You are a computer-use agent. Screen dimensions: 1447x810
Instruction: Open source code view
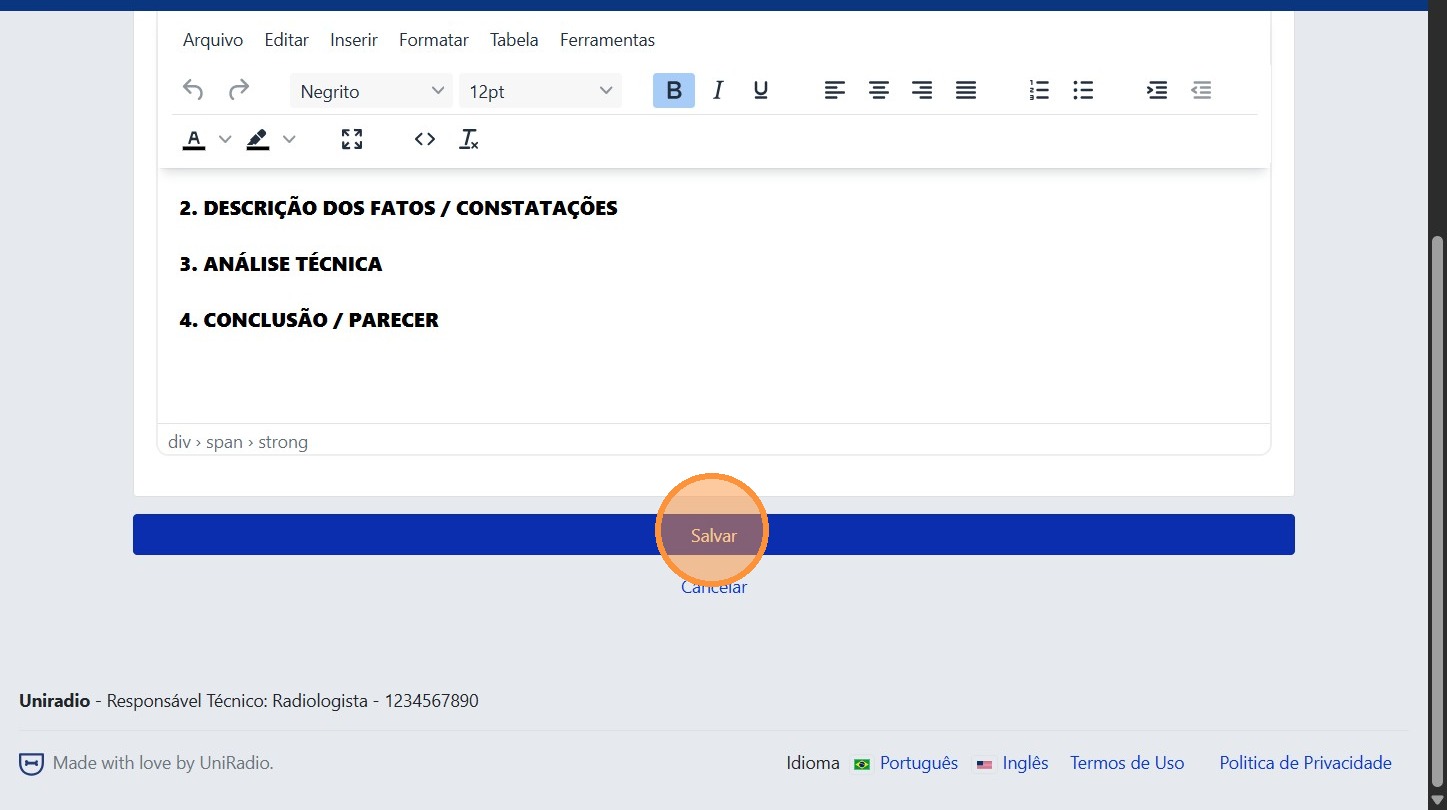click(425, 139)
